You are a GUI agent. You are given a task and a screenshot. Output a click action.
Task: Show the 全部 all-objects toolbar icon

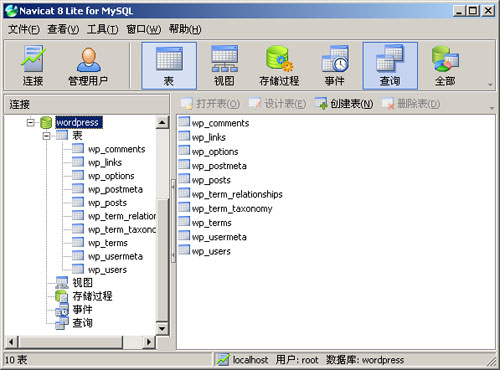click(445, 66)
